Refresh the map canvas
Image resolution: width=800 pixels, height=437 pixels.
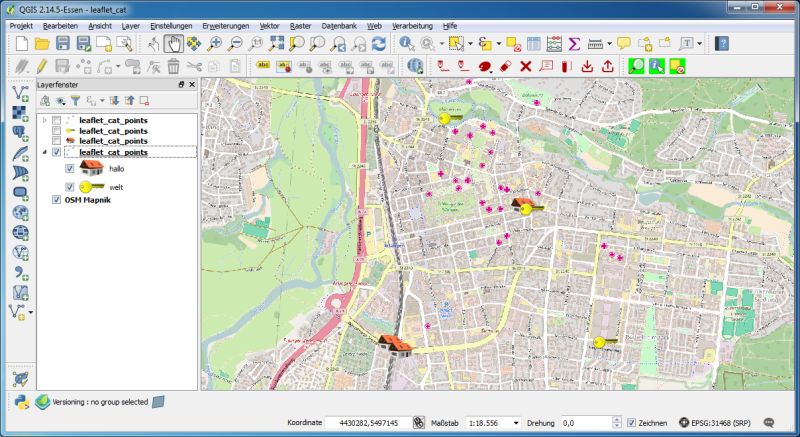click(379, 43)
